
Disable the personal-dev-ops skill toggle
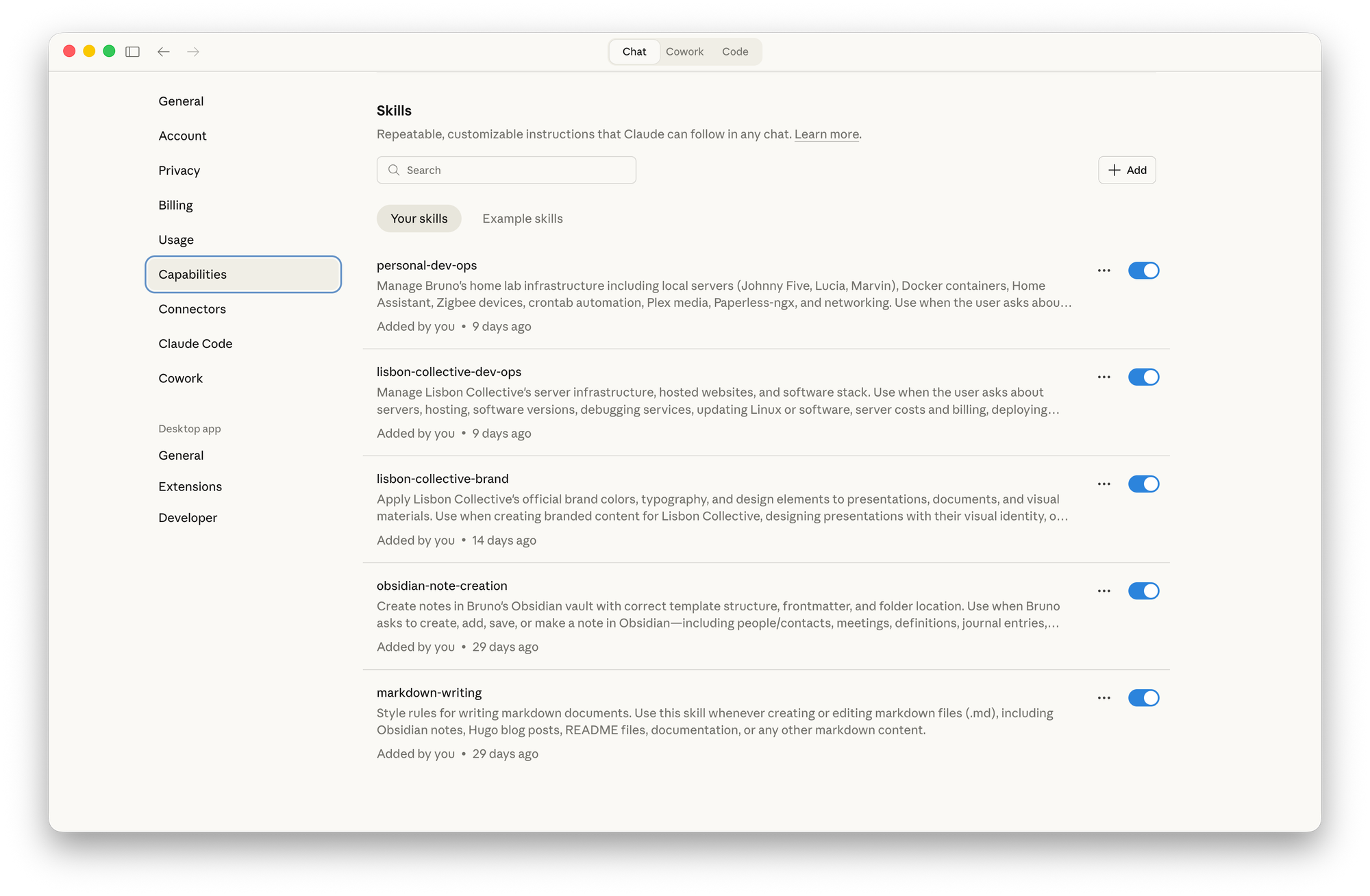coord(1143,271)
